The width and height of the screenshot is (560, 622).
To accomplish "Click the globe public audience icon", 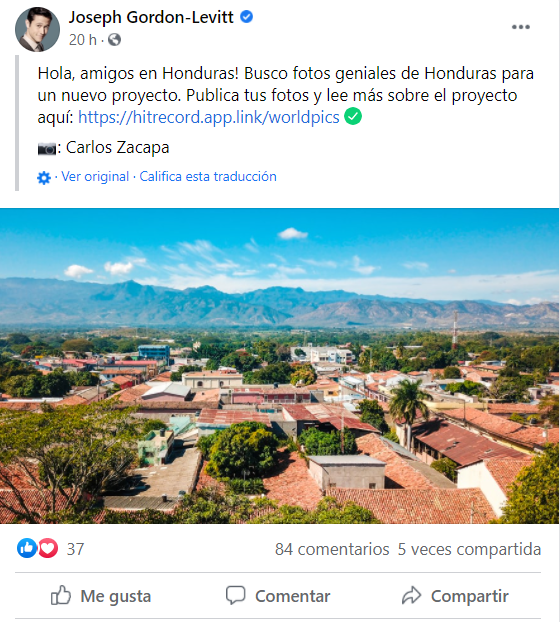I will pyautogui.click(x=114, y=40).
